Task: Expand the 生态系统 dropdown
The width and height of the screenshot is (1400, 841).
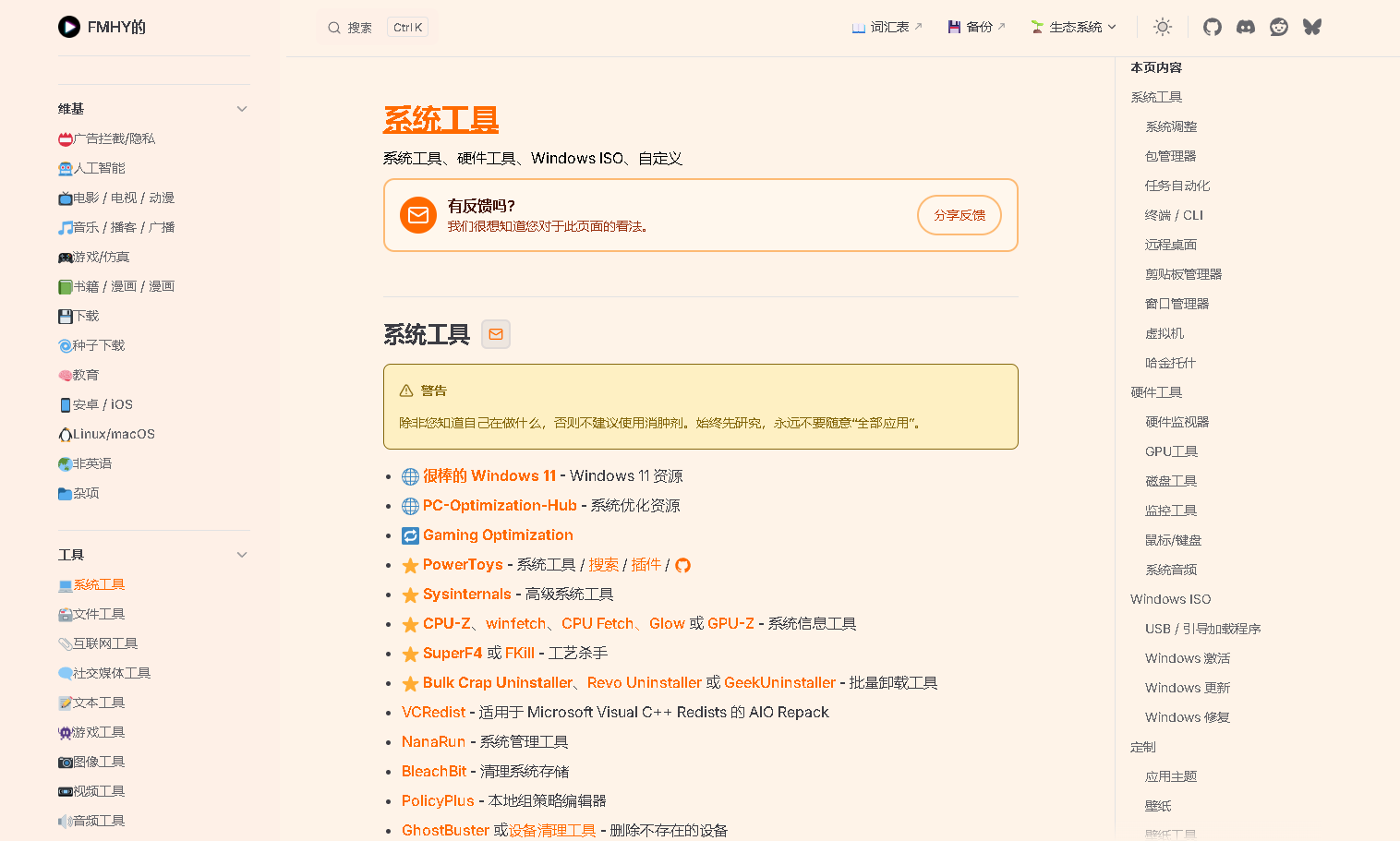Action: pos(1073,27)
